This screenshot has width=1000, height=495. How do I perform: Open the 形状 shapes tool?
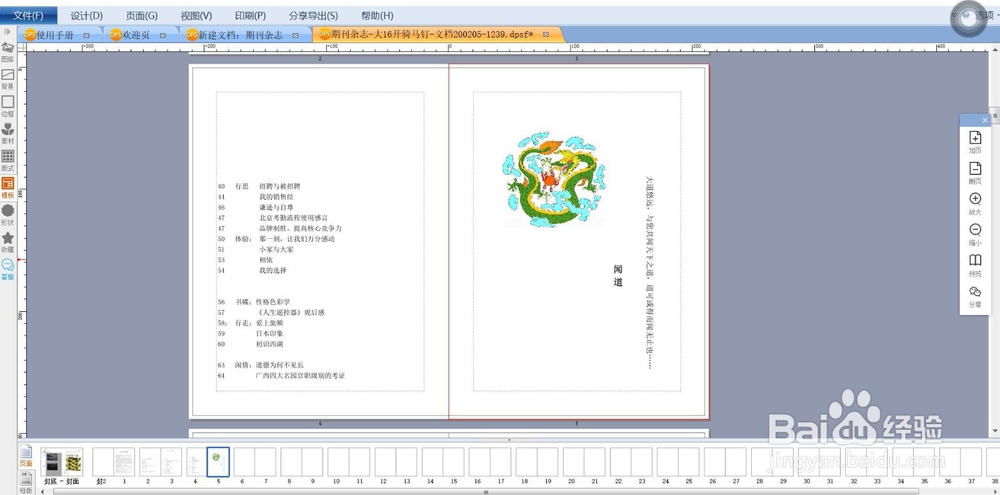pyautogui.click(x=8, y=214)
